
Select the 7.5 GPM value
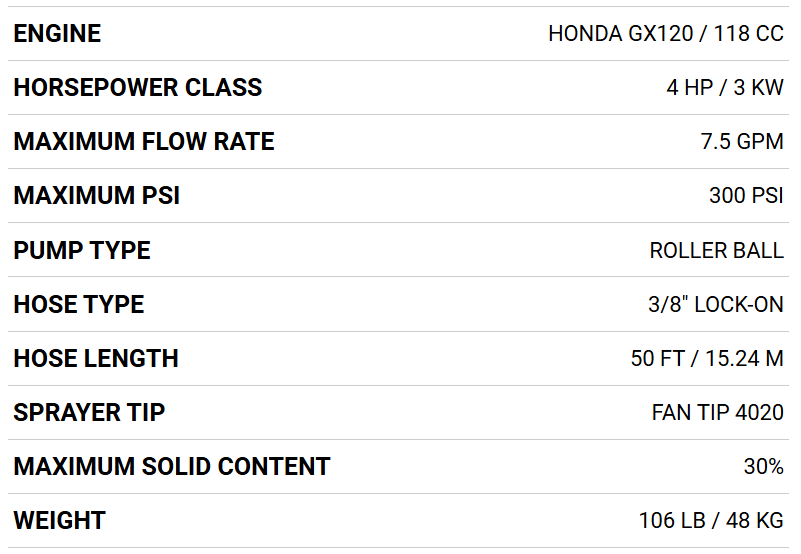click(x=741, y=142)
